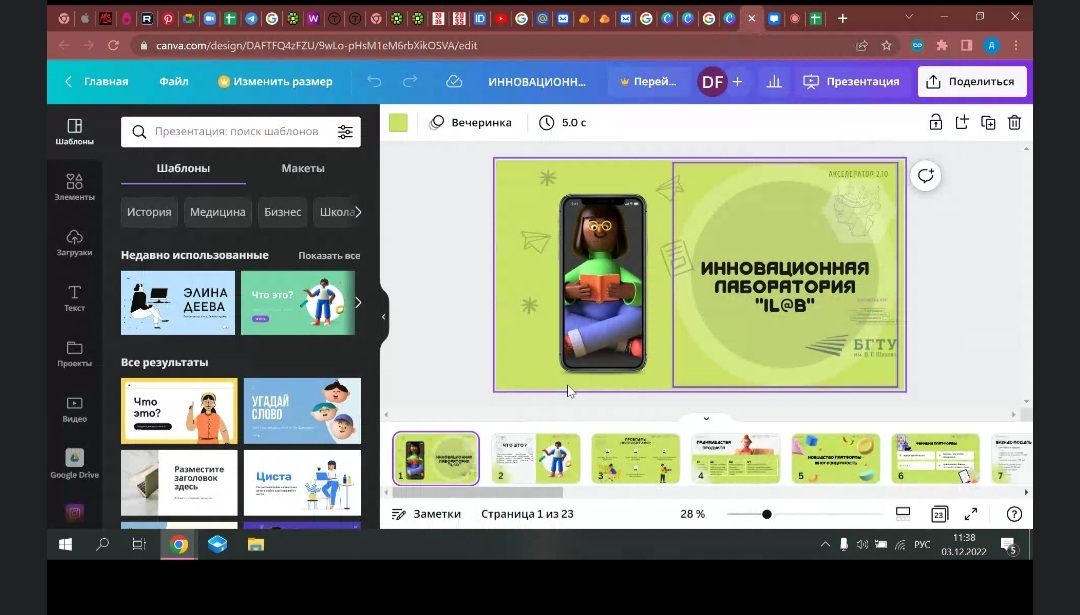
Task: Open Windows taskbar search
Action: [102, 544]
